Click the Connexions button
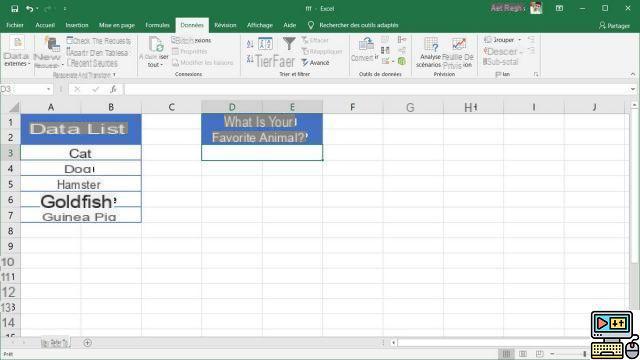 191,40
